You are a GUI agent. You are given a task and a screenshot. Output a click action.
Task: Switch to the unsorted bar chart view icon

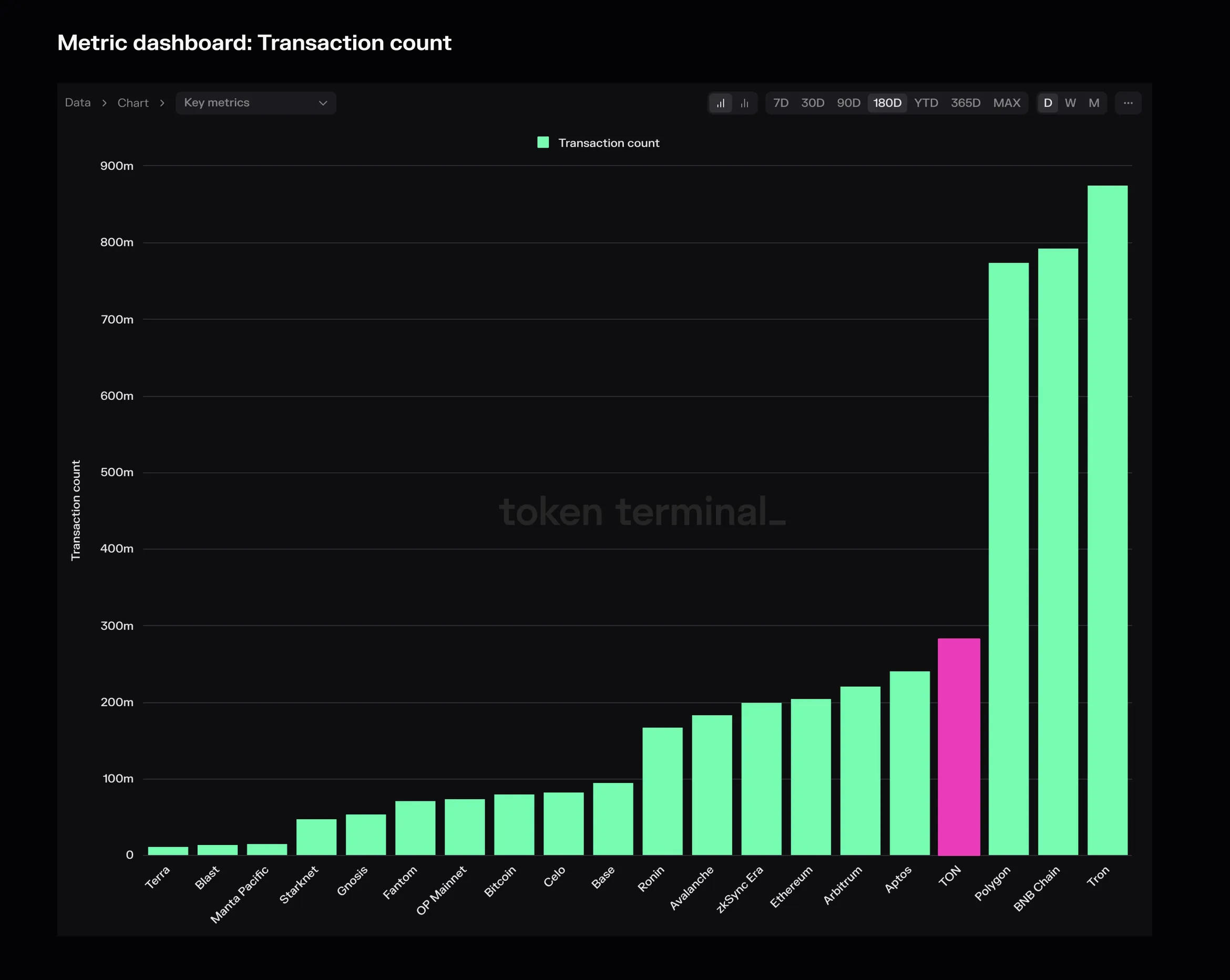[744, 103]
